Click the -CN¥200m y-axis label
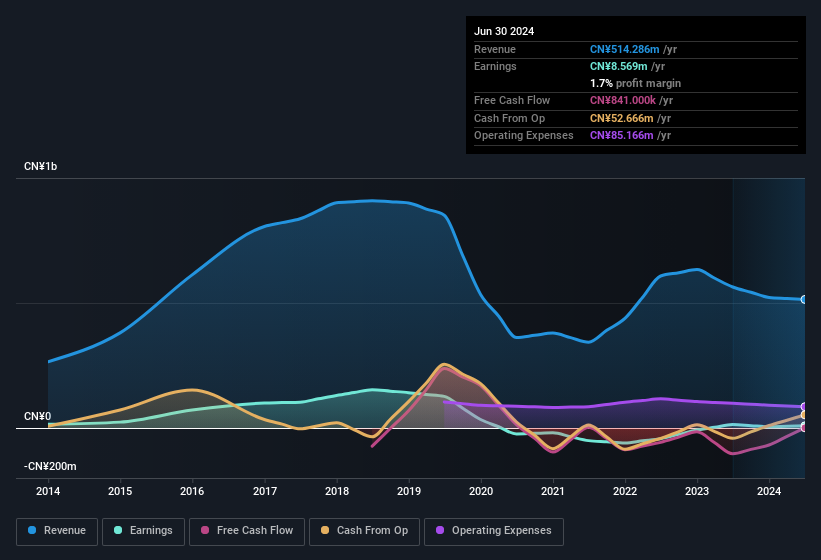 50,466
